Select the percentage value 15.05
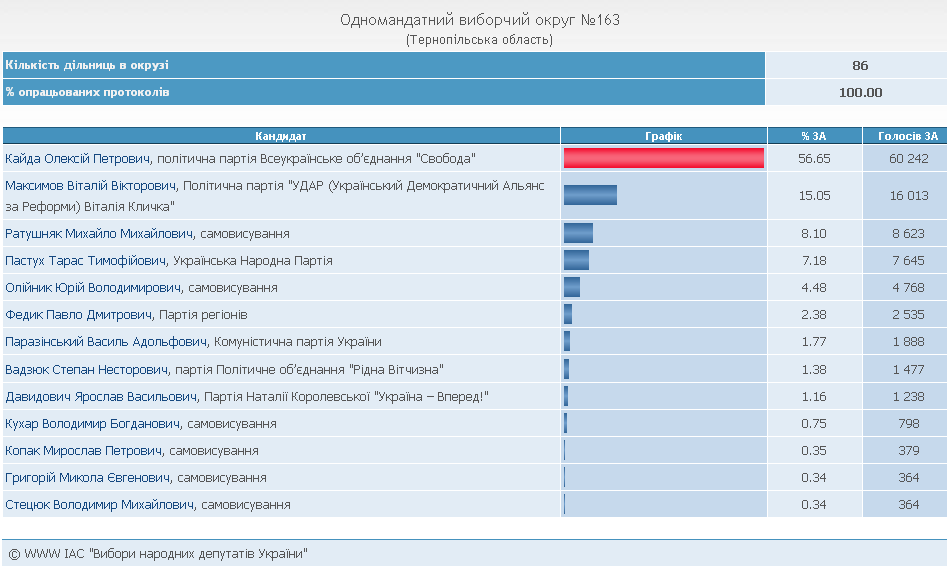947x566 pixels. [814, 196]
